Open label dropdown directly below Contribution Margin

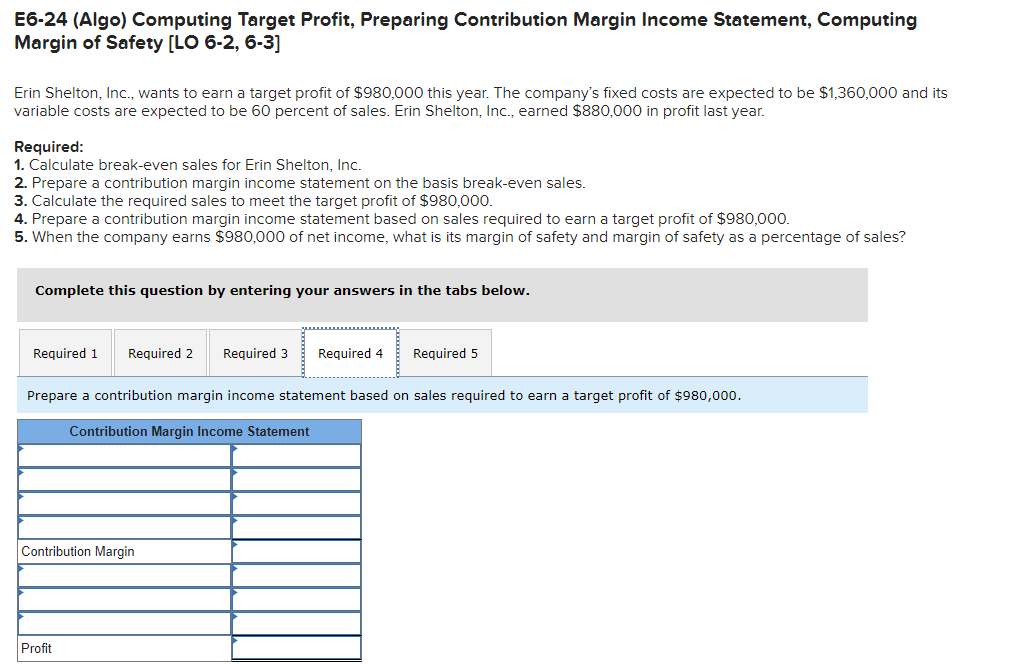(x=125, y=576)
